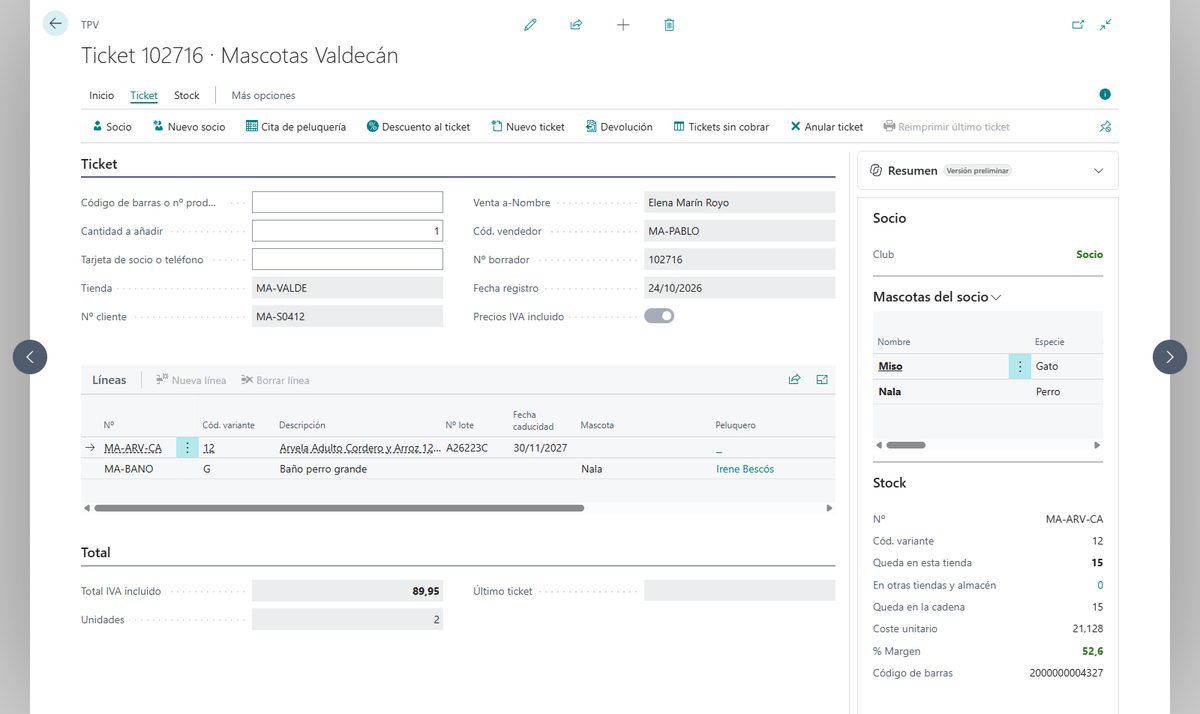The width and height of the screenshot is (1200, 714).
Task: Share the Líneas section data
Action: coord(794,380)
